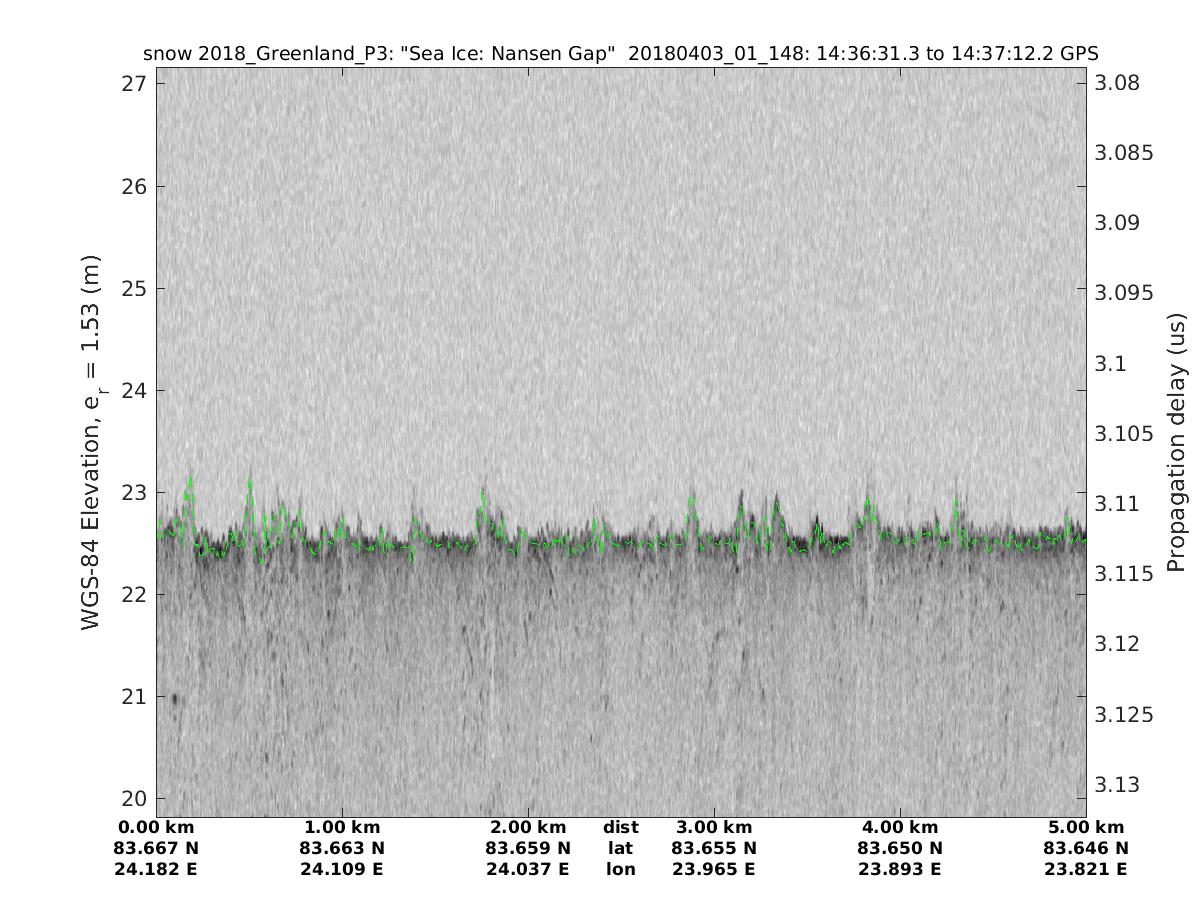The image size is (1200, 900).
Task: Click the "83.655 N" latitude label
Action: [x=714, y=848]
